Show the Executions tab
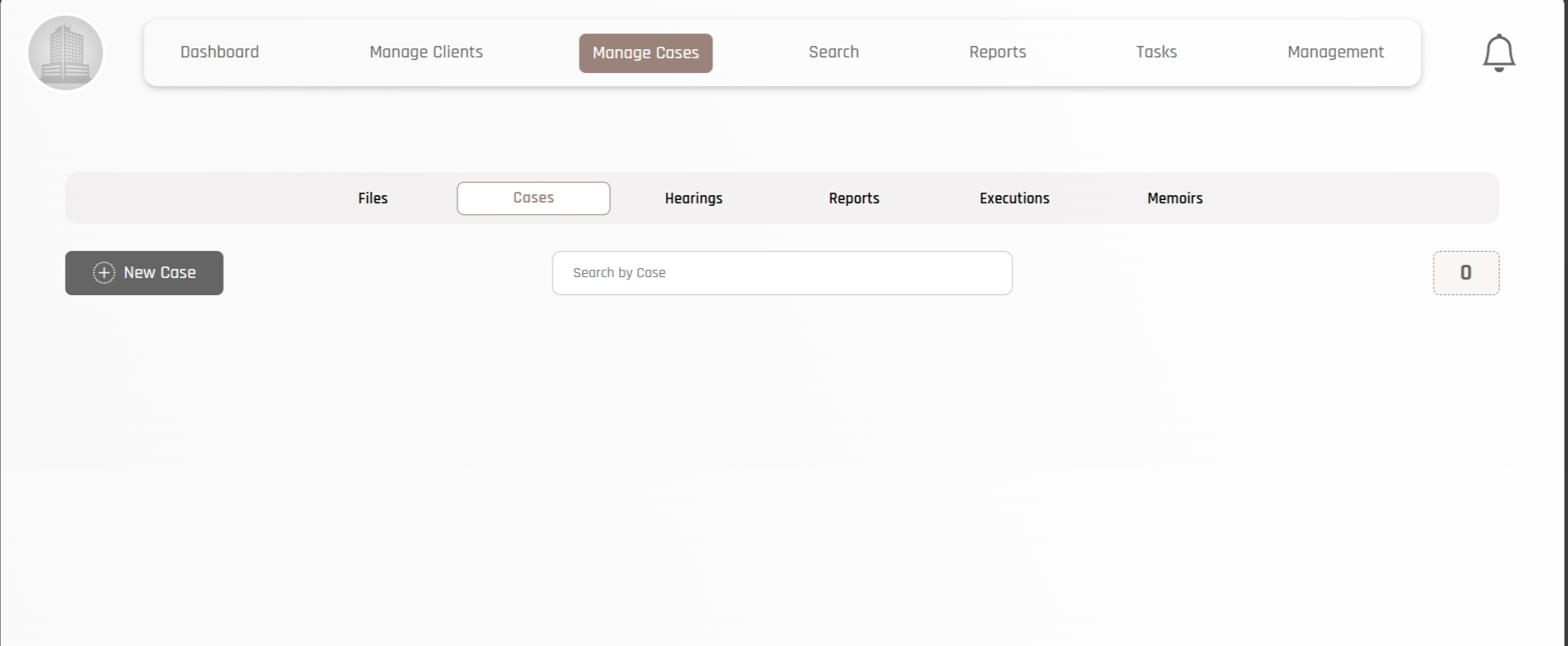This screenshot has height=646, width=1568. coord(1014,198)
